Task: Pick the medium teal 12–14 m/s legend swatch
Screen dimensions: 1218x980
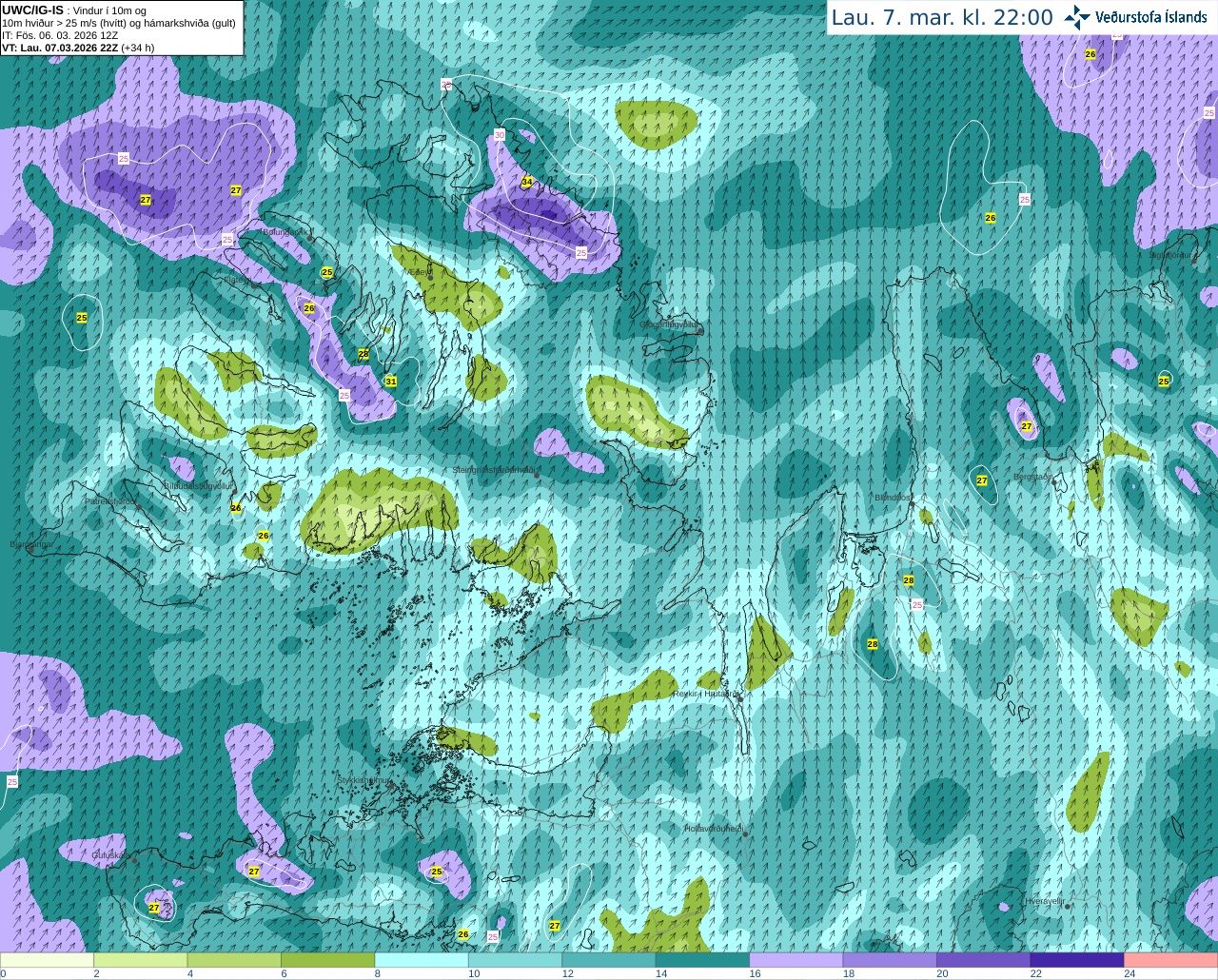Action: [x=609, y=960]
